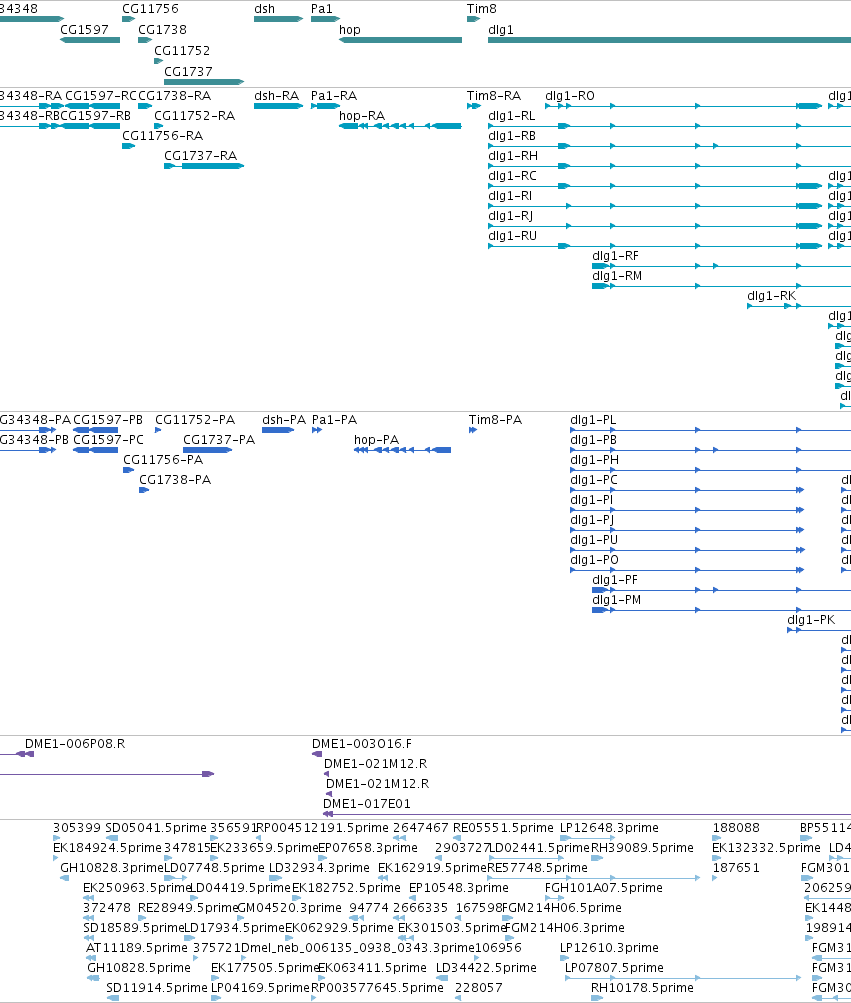Image resolution: width=851 pixels, height=1003 pixels.
Task: Click the dlg1-RC transcript label
Action: [513, 176]
